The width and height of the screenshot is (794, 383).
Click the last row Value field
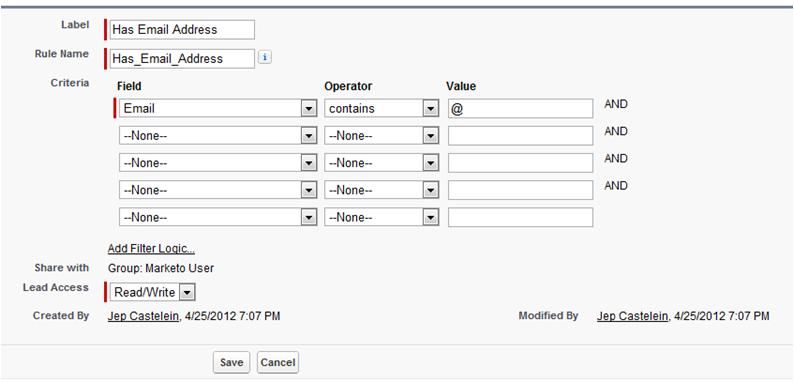pos(521,218)
